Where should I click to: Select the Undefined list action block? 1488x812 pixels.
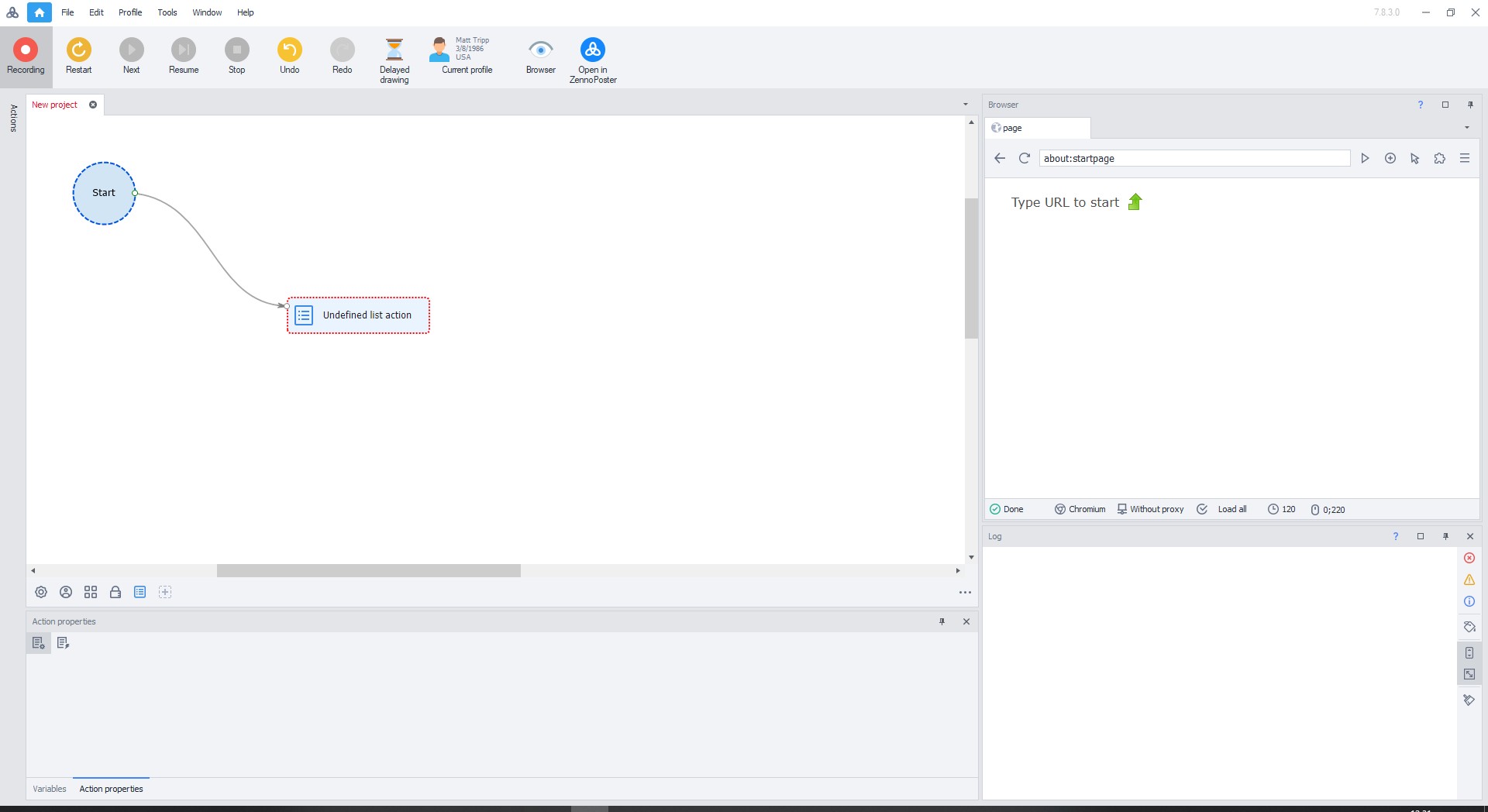[359, 315]
